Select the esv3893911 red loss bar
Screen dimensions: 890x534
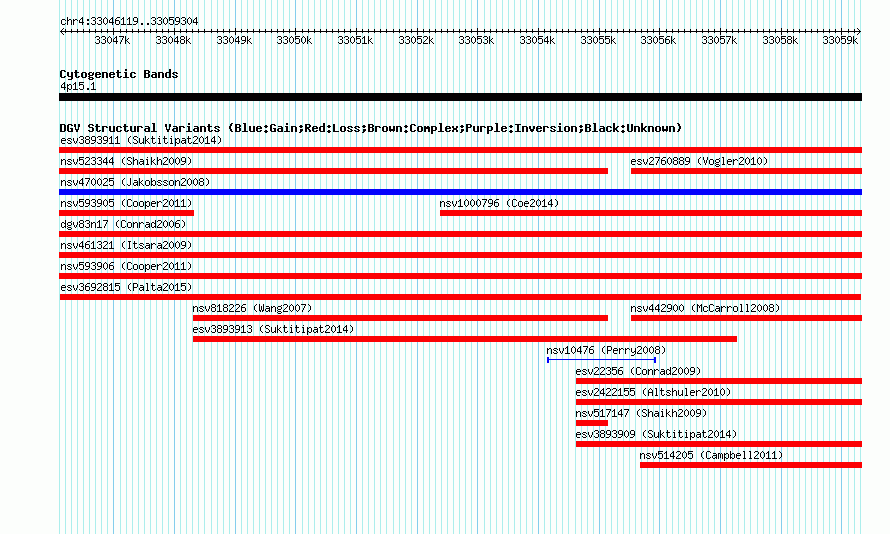460,150
